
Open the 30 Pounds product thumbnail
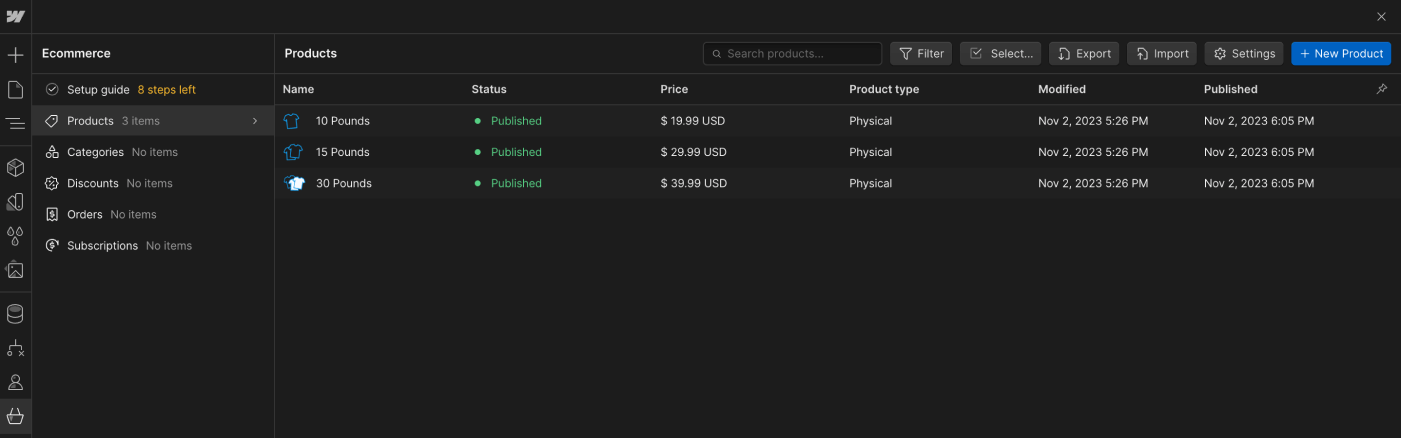tap(293, 183)
